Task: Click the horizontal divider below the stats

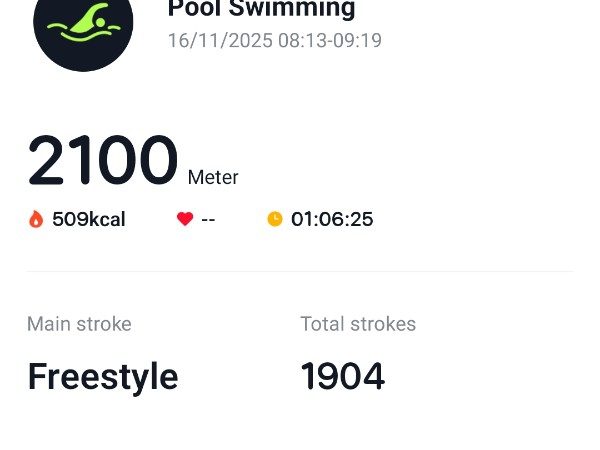Action: point(300,271)
